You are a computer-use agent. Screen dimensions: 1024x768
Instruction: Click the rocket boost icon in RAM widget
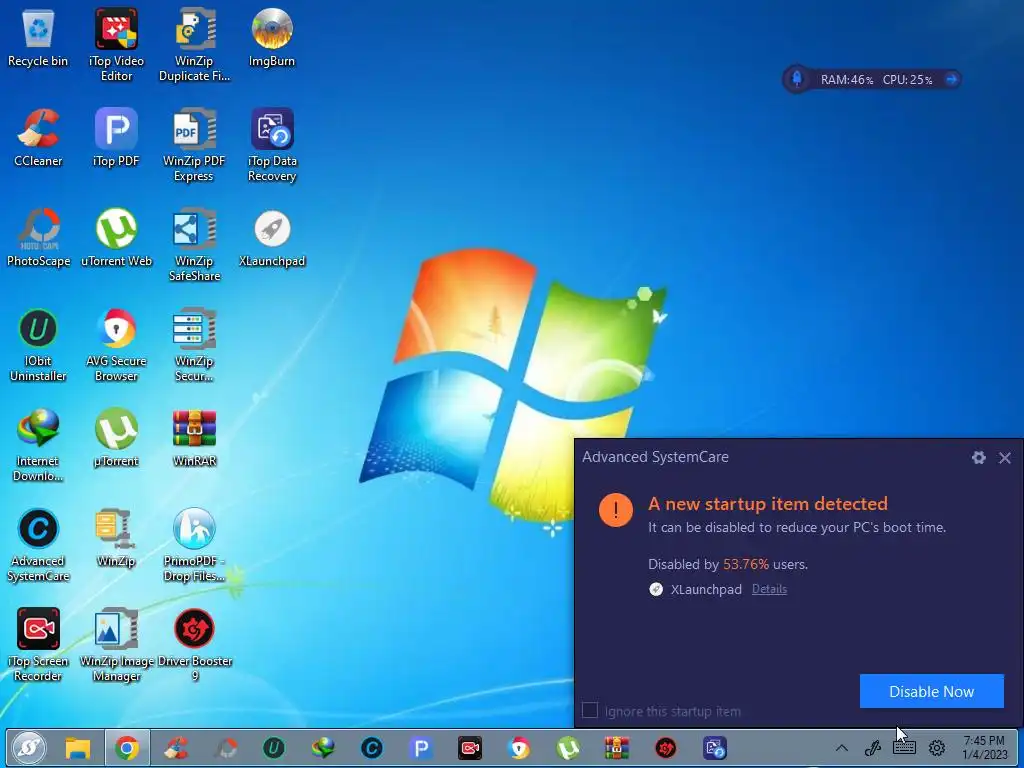point(797,79)
